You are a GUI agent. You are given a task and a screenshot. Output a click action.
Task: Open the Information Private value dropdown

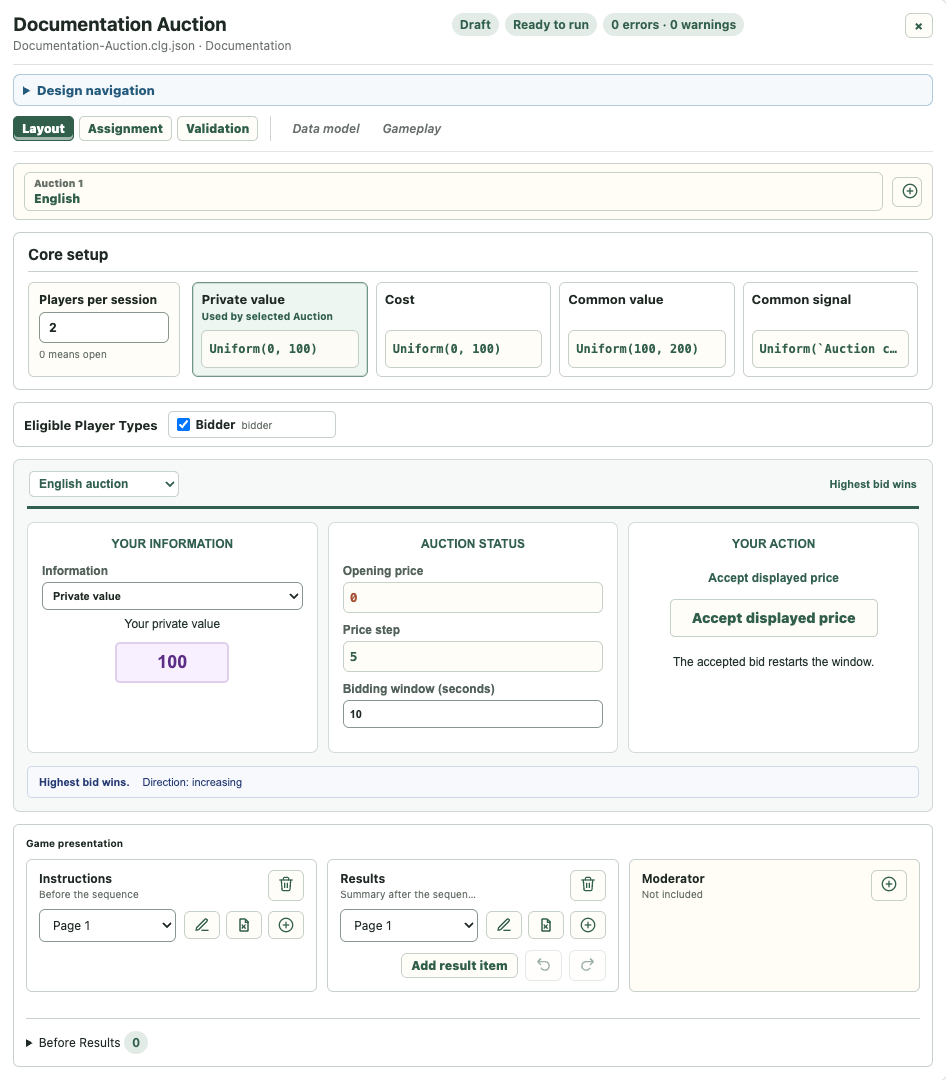pyautogui.click(x=172, y=596)
